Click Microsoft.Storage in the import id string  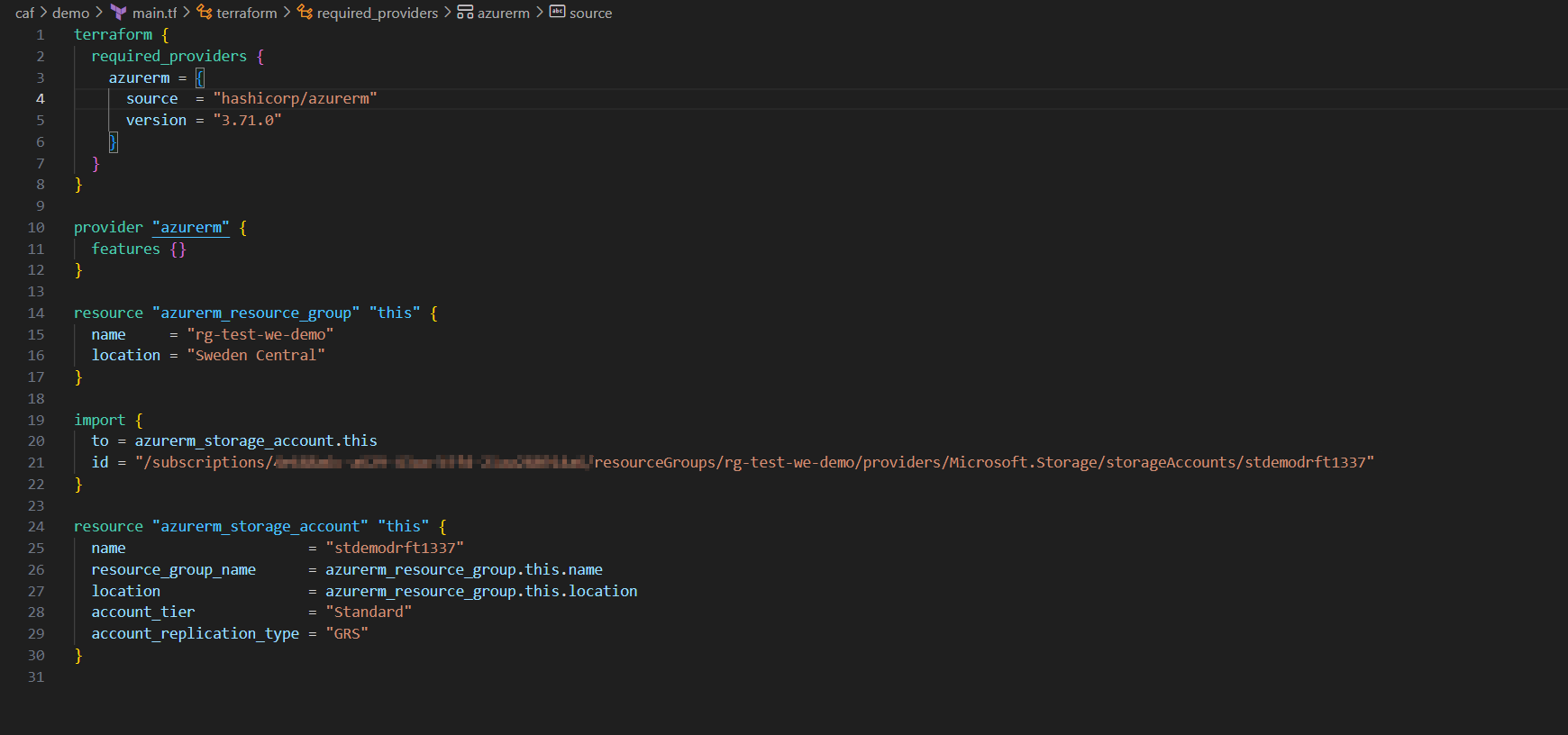[1023, 462]
